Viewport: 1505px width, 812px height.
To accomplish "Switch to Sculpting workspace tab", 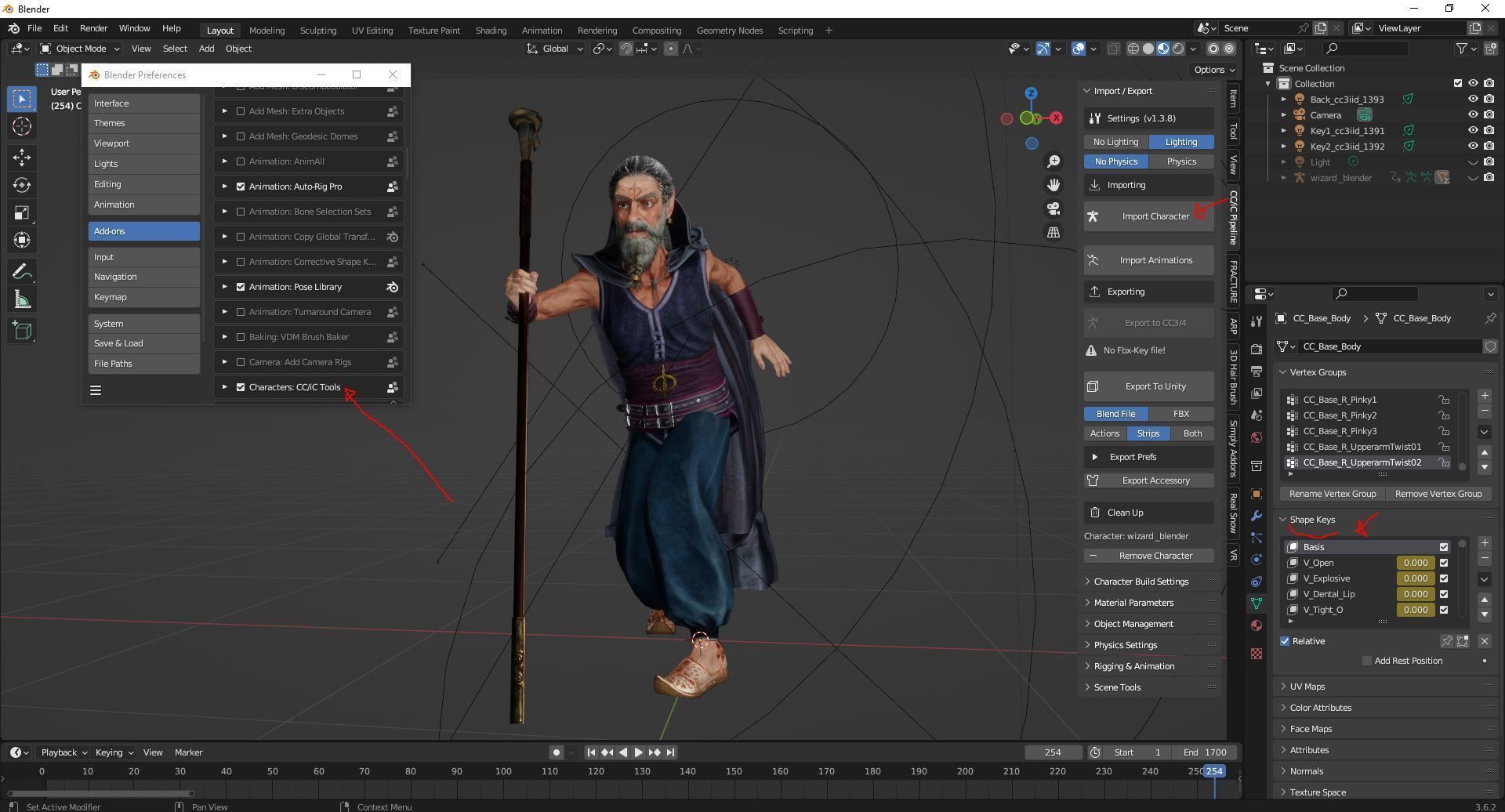I will 317,31.
